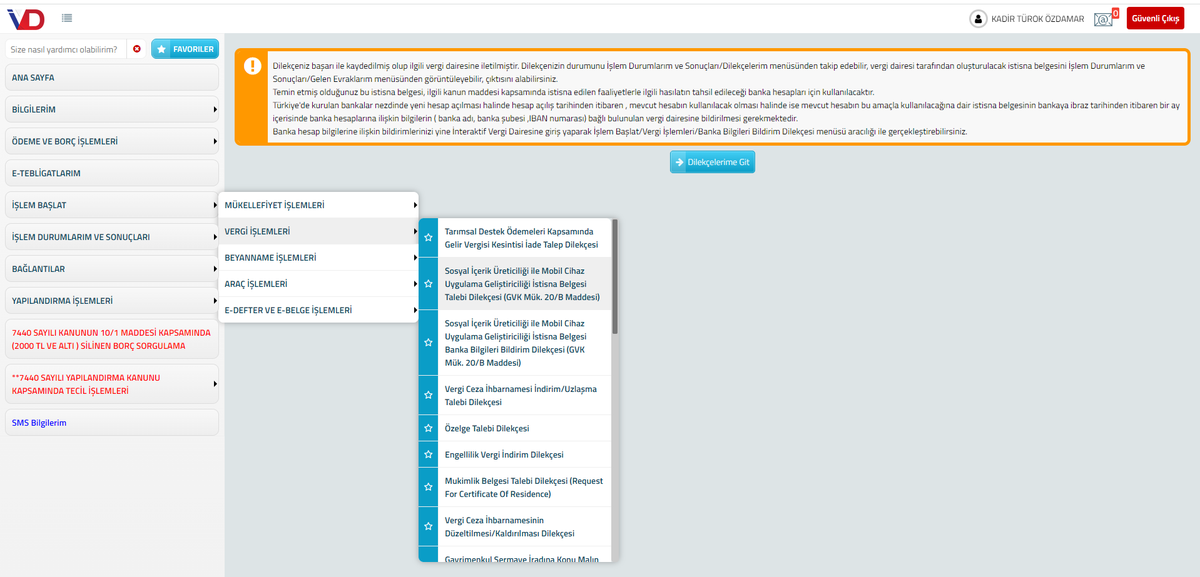
Task: Open the BEYANNAME İŞLEMLERİ submenu
Action: 318,257
